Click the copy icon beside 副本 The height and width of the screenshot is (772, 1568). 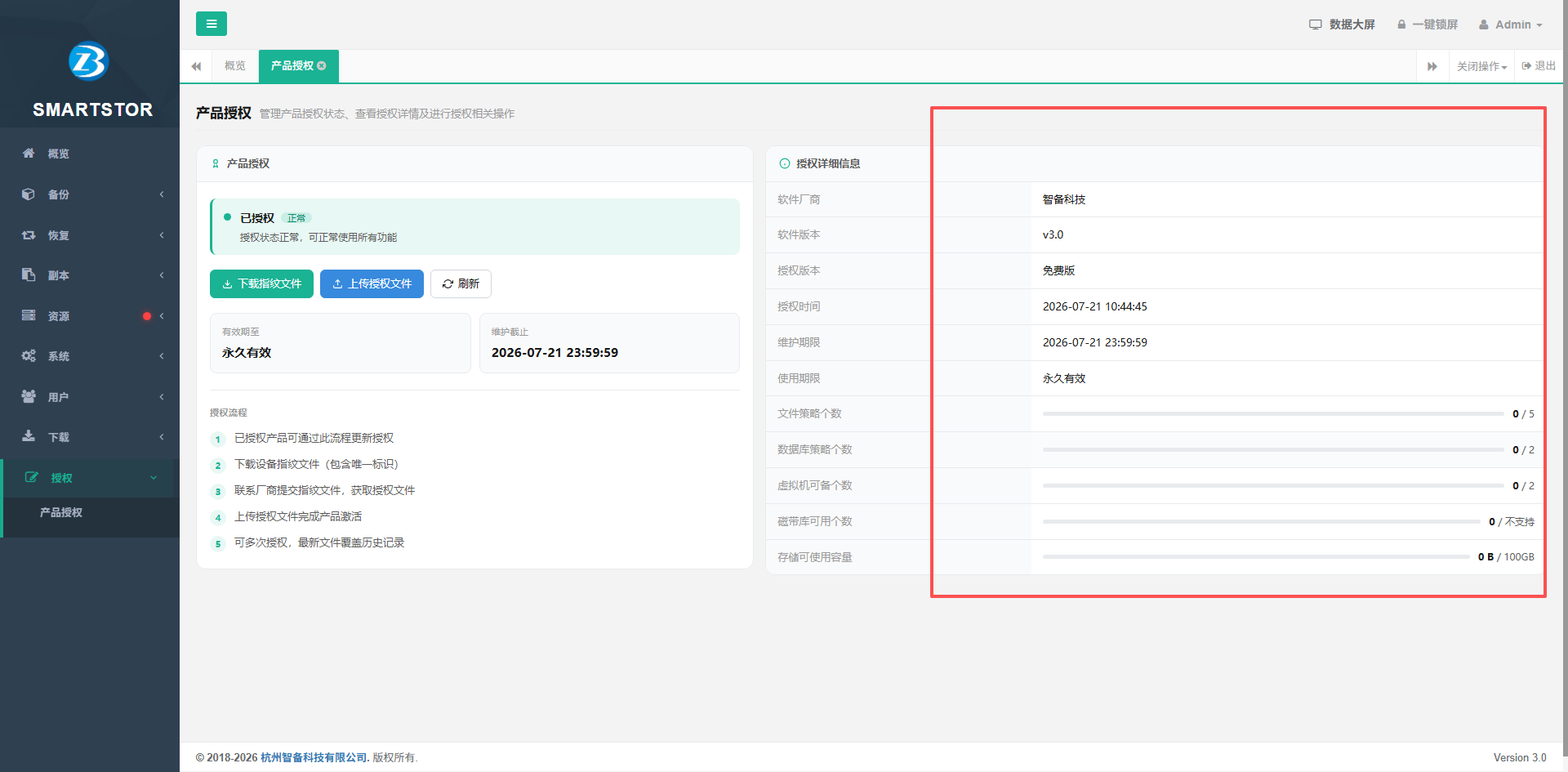pos(29,274)
